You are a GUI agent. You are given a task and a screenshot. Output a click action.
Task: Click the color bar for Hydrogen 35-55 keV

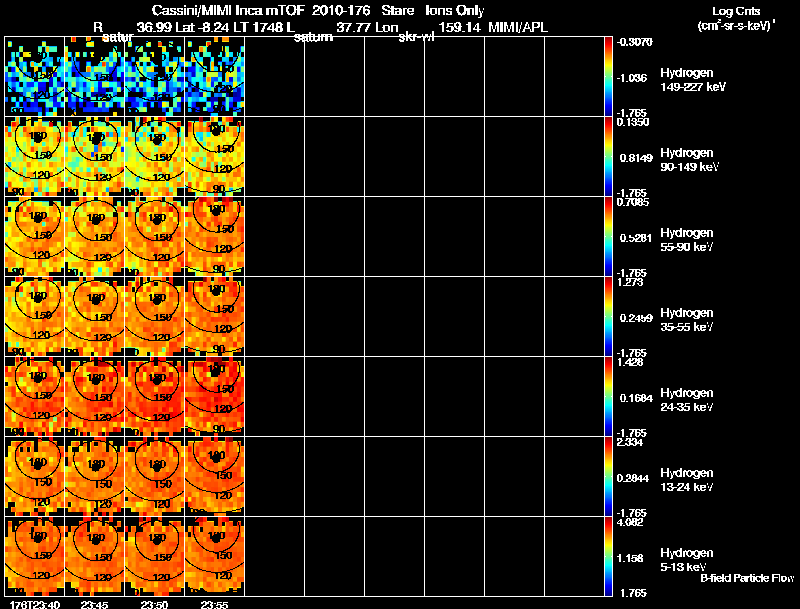[x=608, y=317]
